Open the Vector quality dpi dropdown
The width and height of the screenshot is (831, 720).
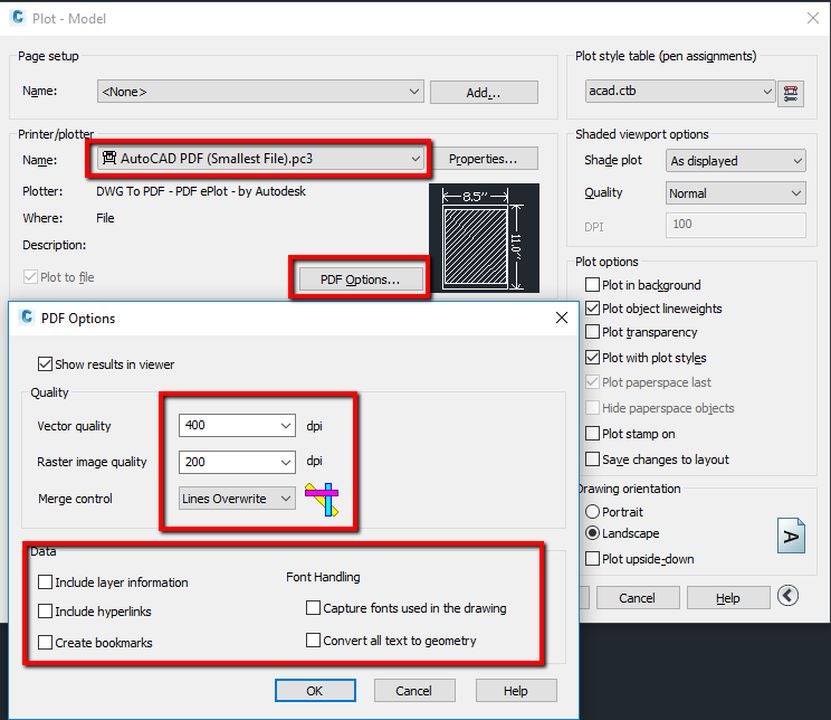[x=288, y=425]
